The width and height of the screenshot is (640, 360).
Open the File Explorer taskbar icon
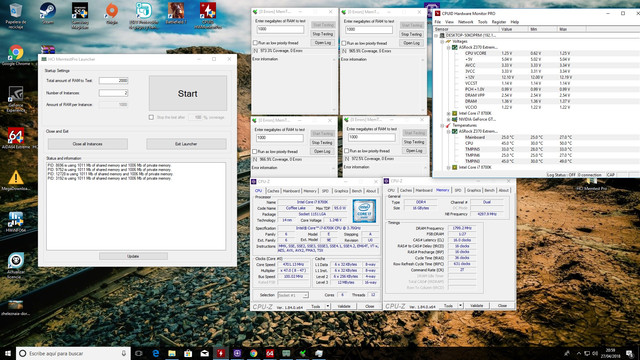172,353
